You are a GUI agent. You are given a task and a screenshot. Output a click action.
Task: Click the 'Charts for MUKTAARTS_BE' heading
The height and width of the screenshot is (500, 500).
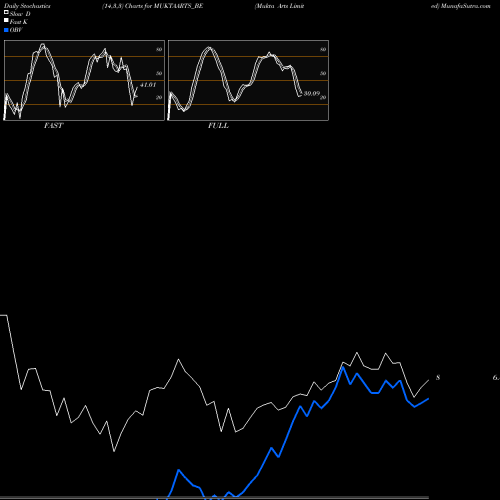pyautogui.click(x=164, y=6)
